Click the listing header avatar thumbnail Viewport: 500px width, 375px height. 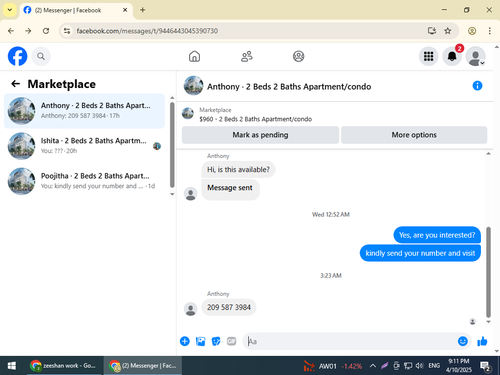tap(193, 86)
